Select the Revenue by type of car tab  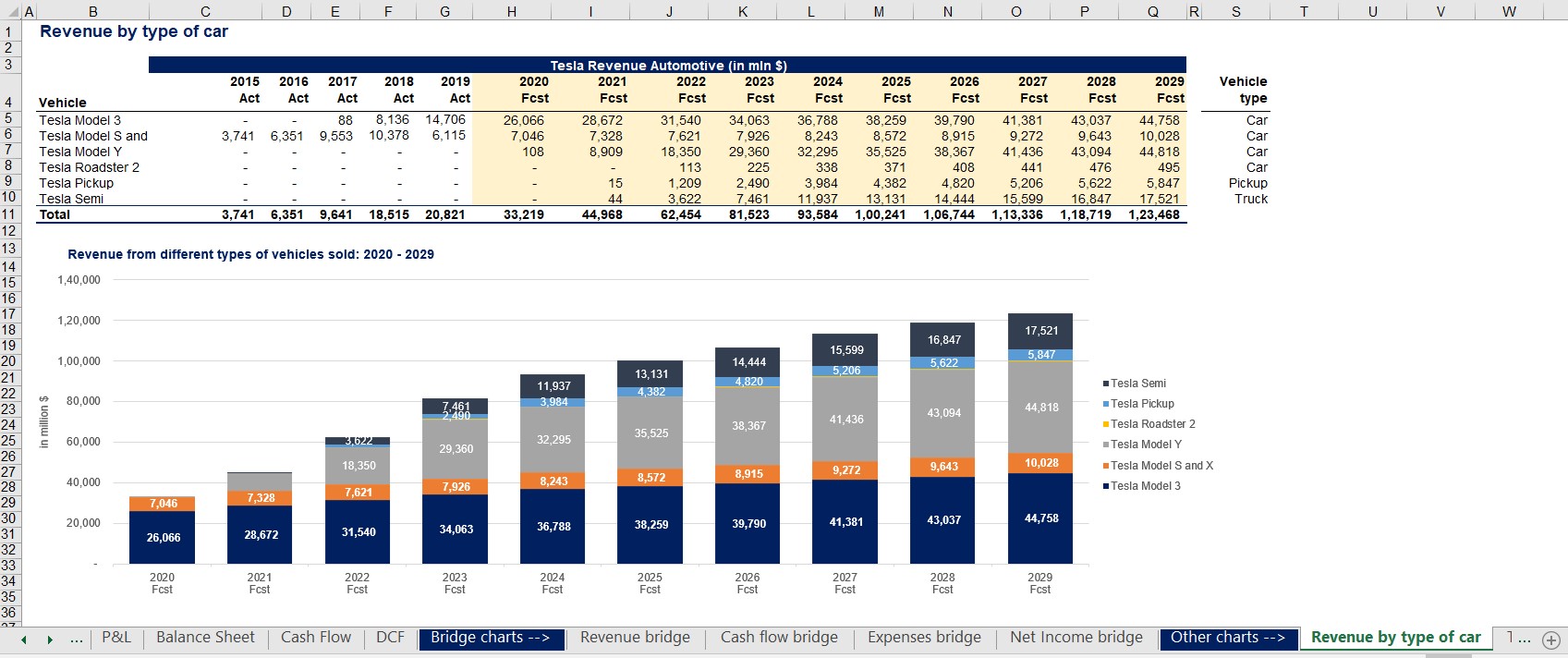coord(1395,638)
